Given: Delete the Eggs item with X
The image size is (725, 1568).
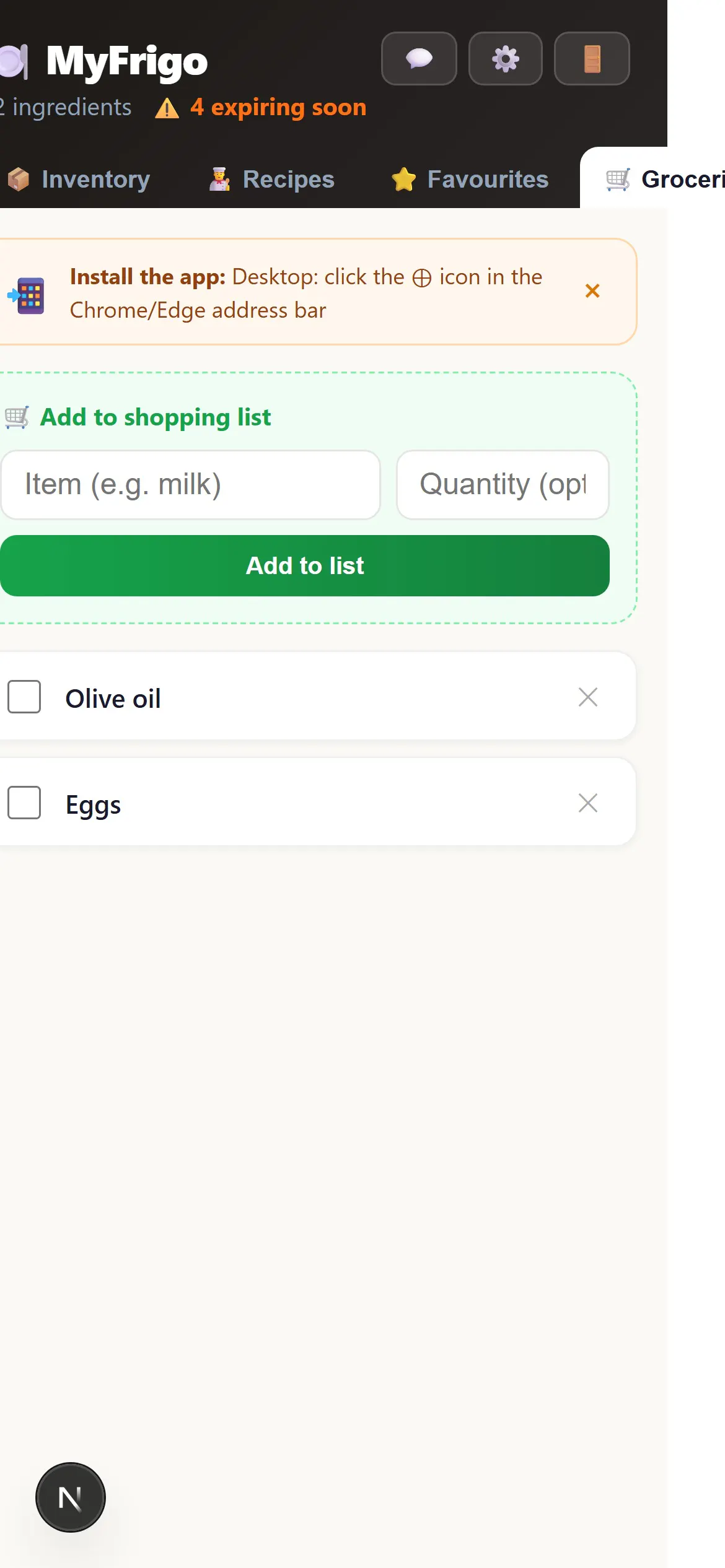Looking at the screenshot, I should coord(587,803).
